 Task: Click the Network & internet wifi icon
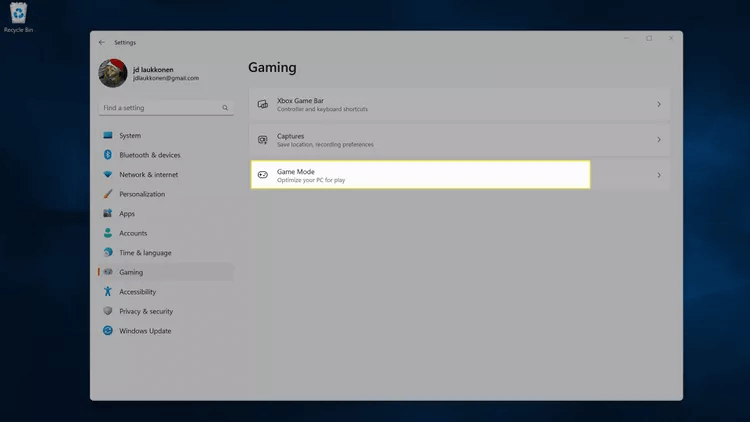point(108,175)
